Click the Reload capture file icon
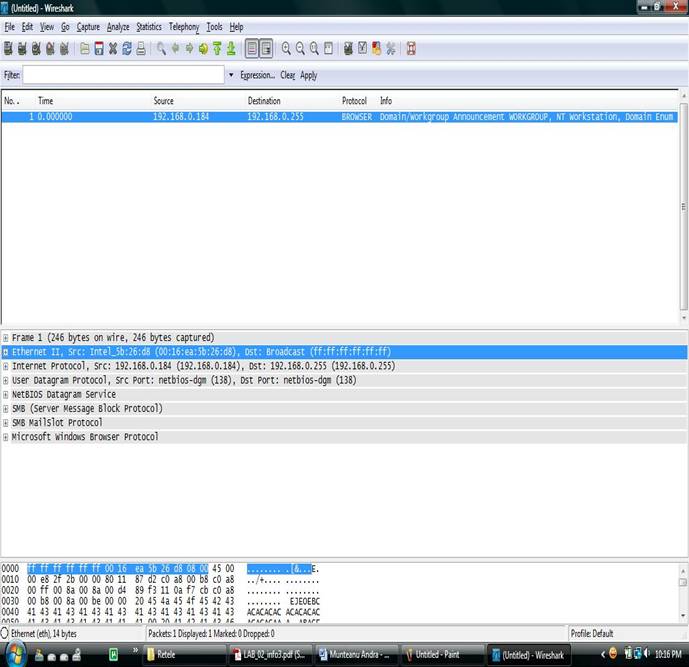 click(x=127, y=48)
